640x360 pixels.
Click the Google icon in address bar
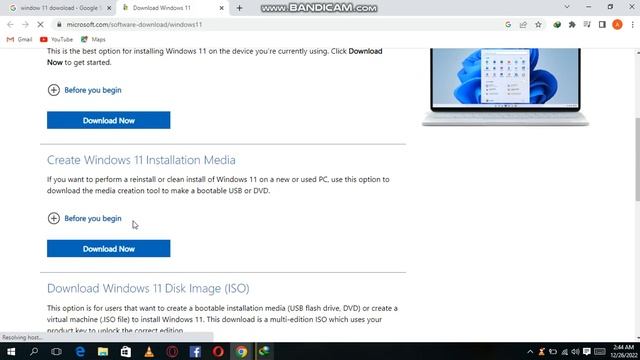pos(508,24)
